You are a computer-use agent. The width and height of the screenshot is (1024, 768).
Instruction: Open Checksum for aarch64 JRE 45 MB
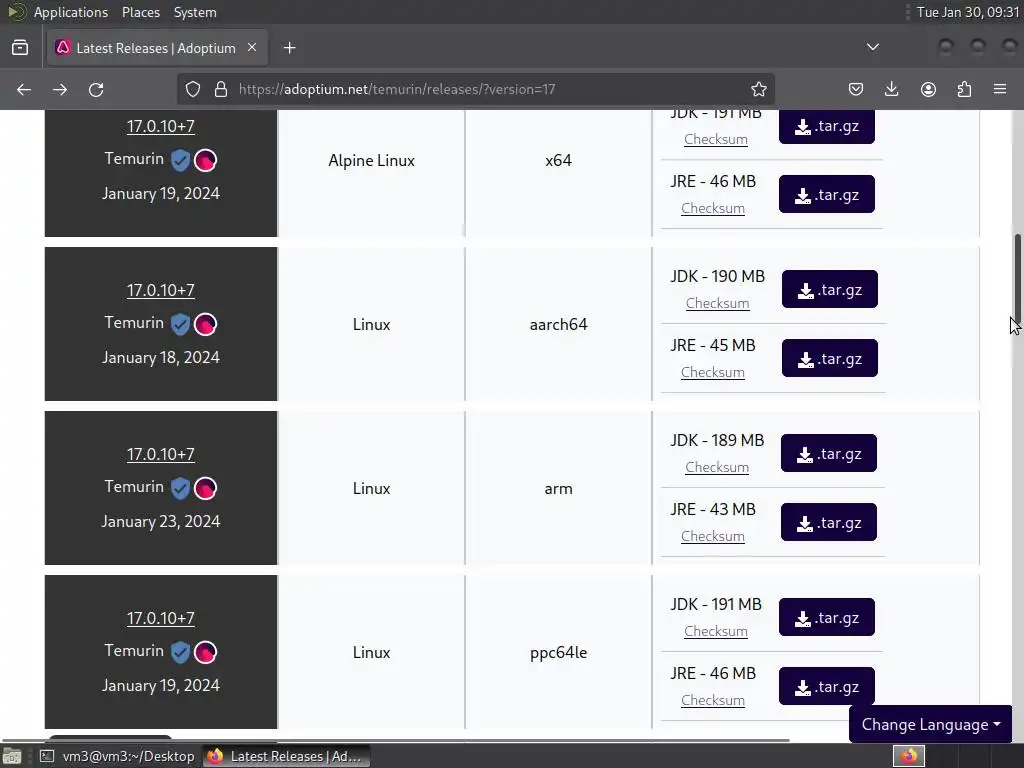click(712, 372)
